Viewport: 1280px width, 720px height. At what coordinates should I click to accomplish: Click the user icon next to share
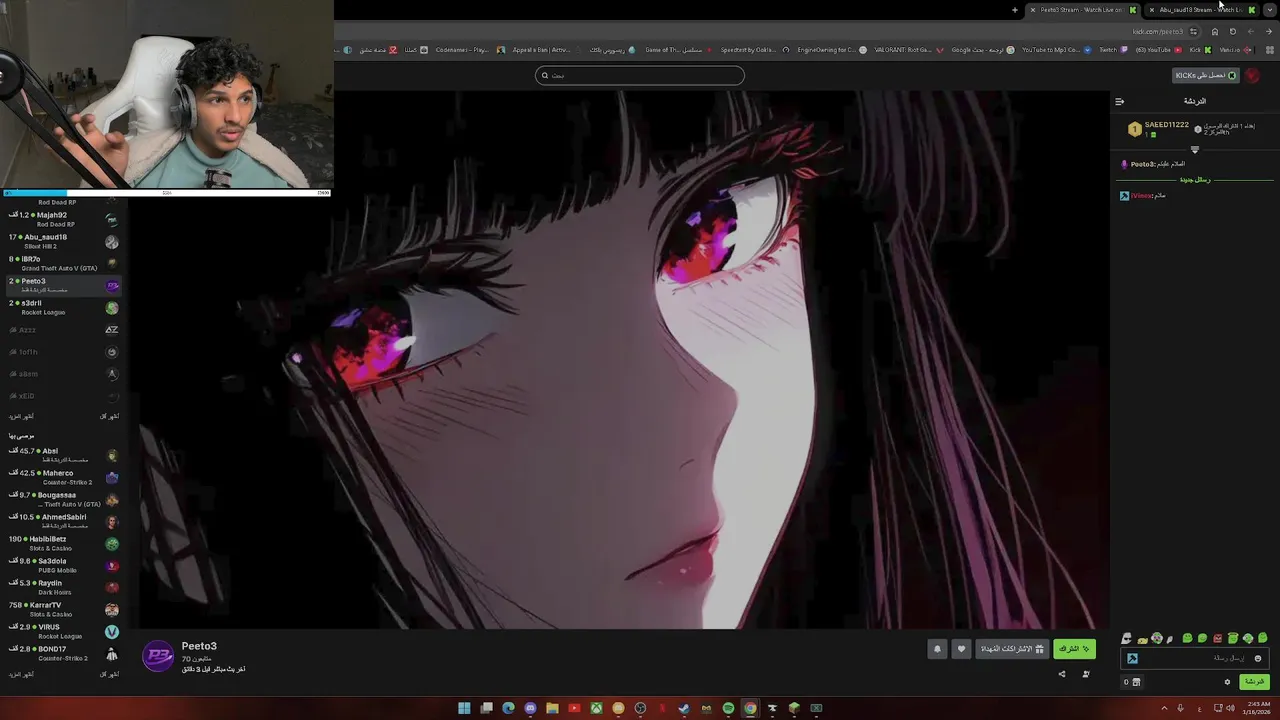coord(1086,674)
